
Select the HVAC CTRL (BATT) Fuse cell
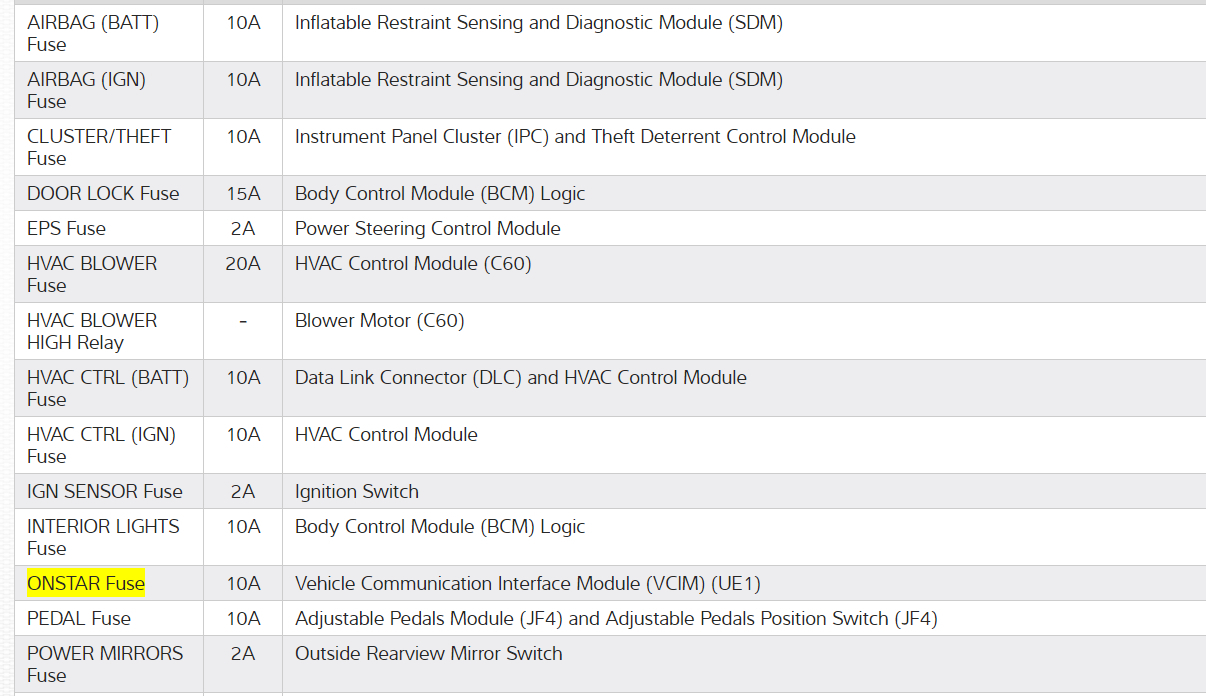coord(108,388)
